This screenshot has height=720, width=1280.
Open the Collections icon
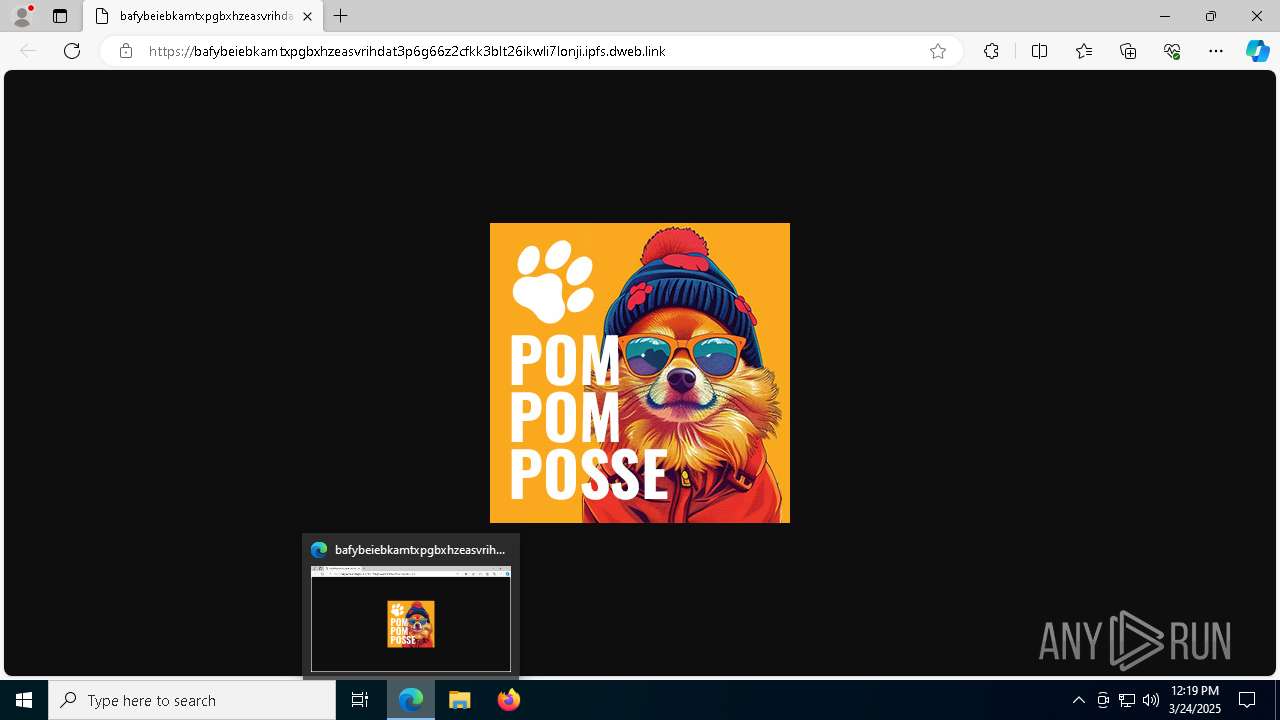(x=1128, y=51)
